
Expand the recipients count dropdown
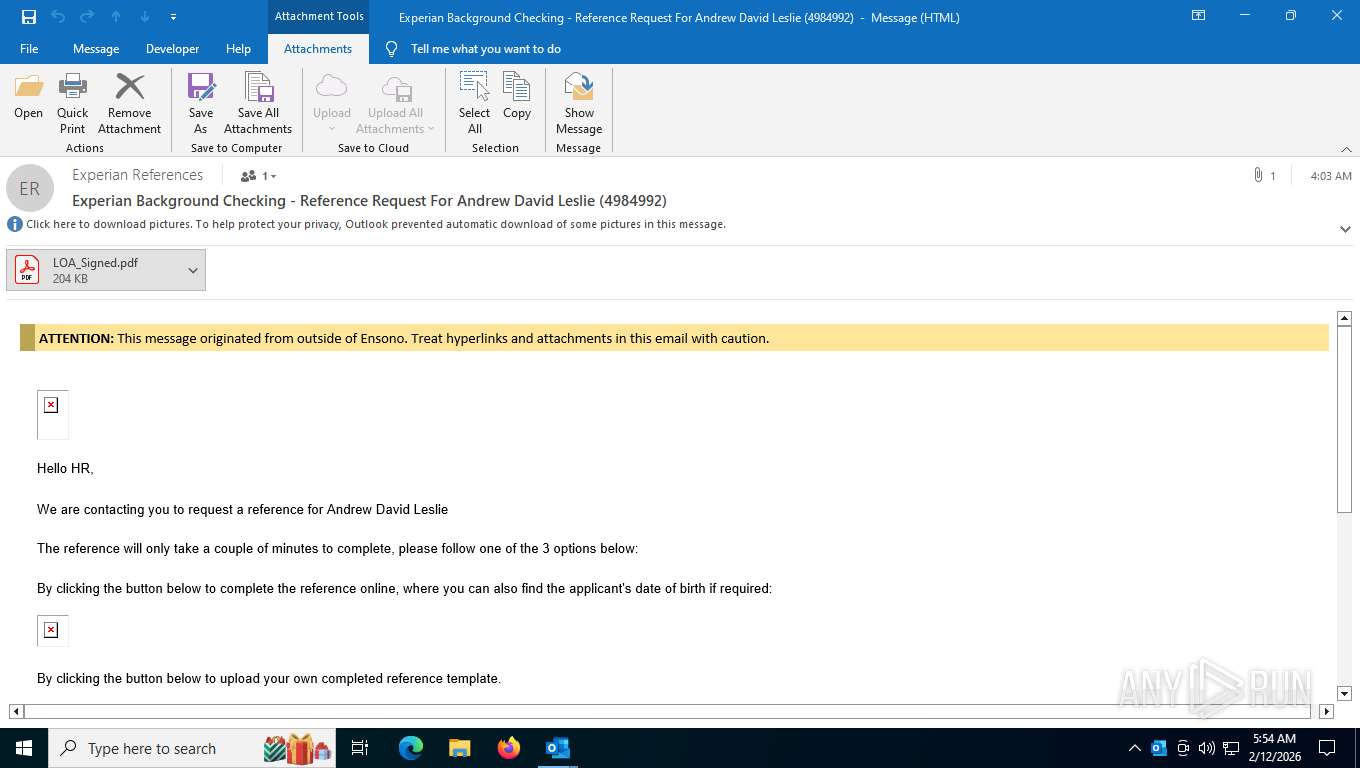[258, 176]
